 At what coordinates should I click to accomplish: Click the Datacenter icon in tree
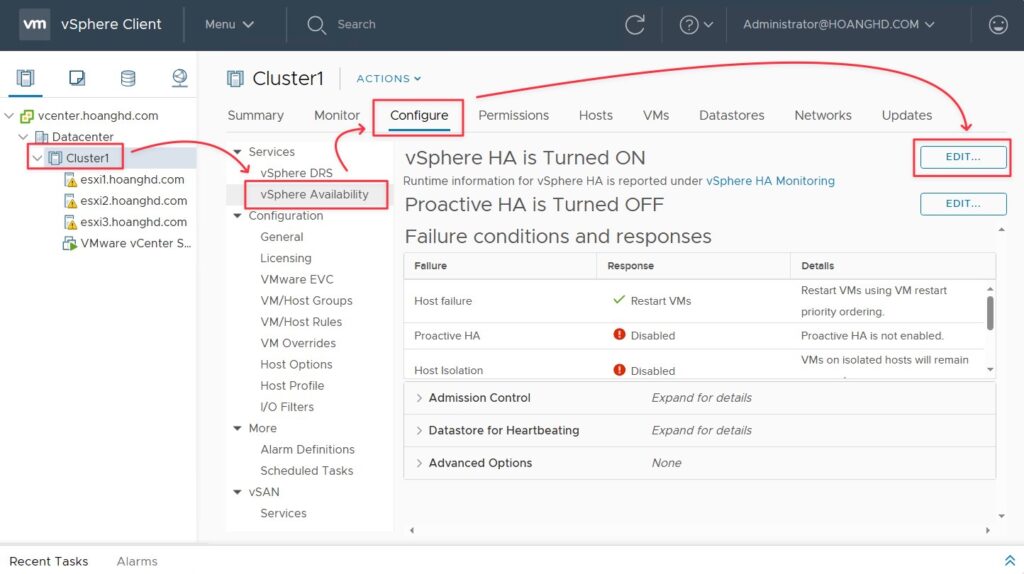(41, 137)
